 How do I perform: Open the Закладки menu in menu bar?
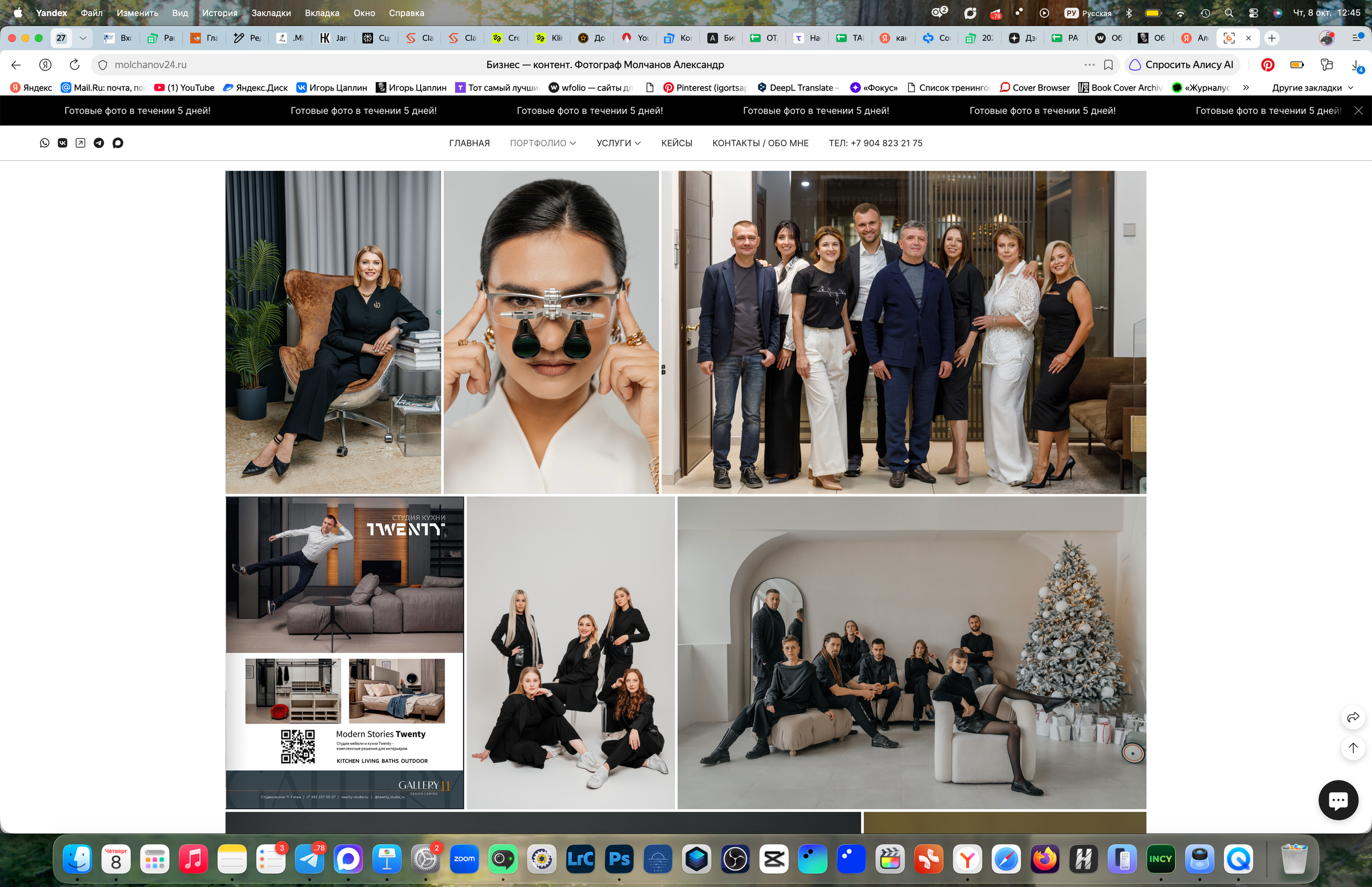[x=271, y=13]
